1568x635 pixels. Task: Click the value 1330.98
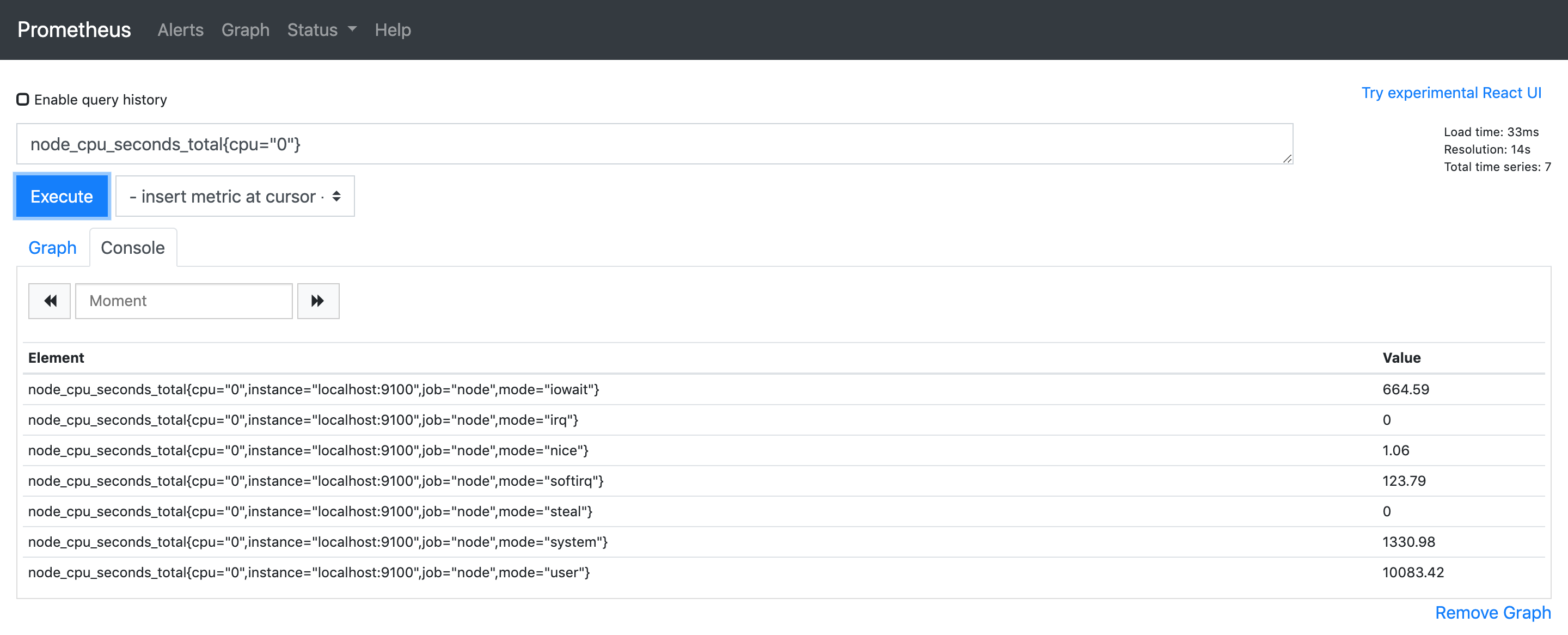tap(1408, 542)
